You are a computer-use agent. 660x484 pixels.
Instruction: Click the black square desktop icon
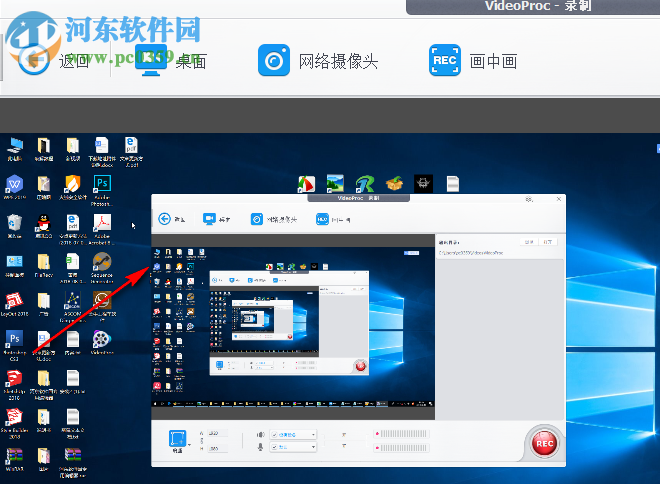click(x=423, y=183)
